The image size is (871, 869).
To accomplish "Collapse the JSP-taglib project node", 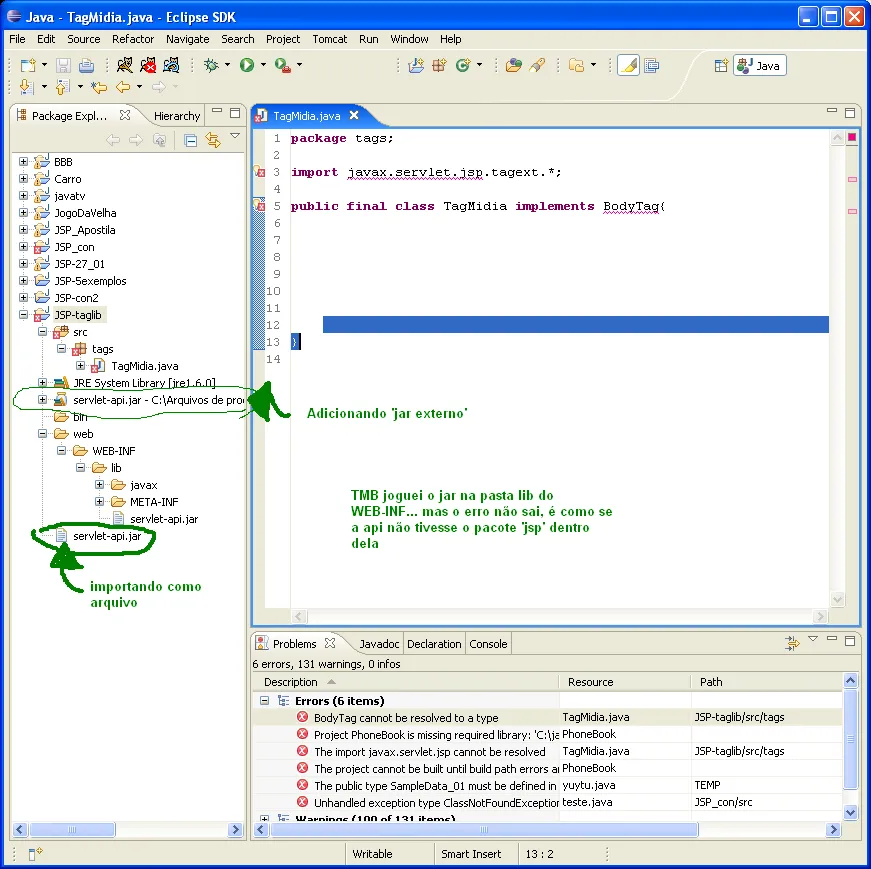I will click(x=23, y=315).
